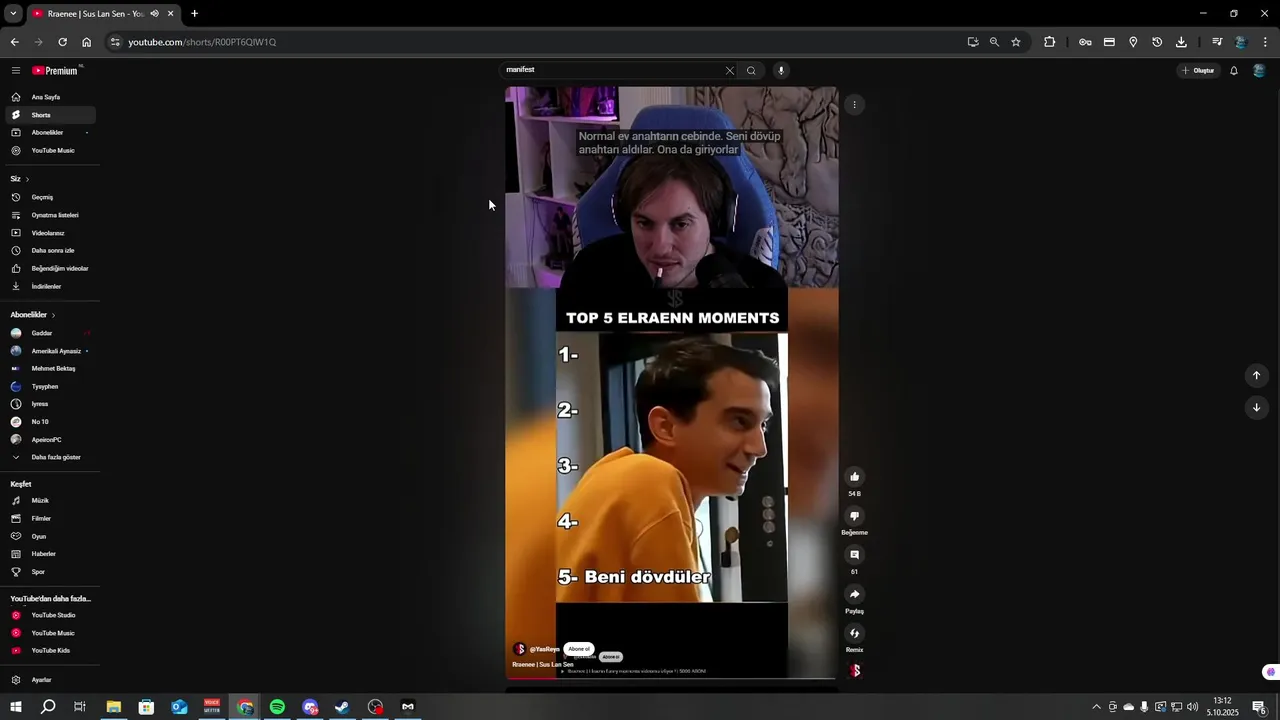Remix this Short
Screen dimensions: 1280x720
pos(854,633)
